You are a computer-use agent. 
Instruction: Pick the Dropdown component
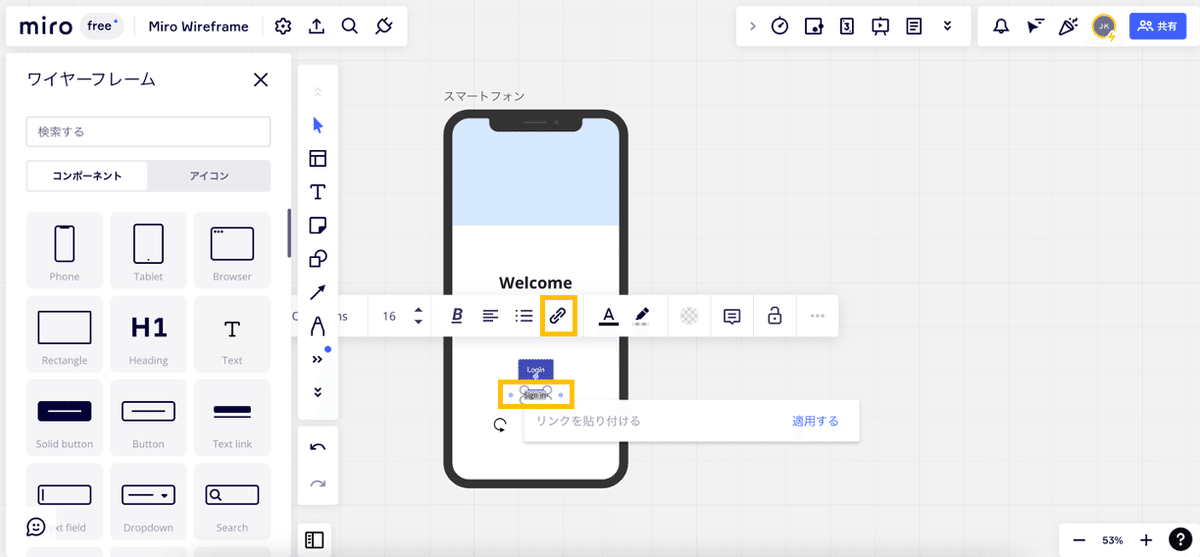[x=148, y=501]
